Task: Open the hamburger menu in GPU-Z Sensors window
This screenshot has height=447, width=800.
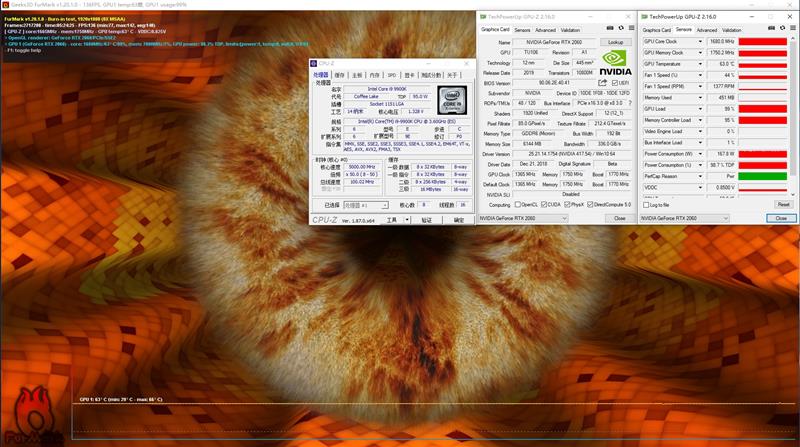Action: click(792, 28)
